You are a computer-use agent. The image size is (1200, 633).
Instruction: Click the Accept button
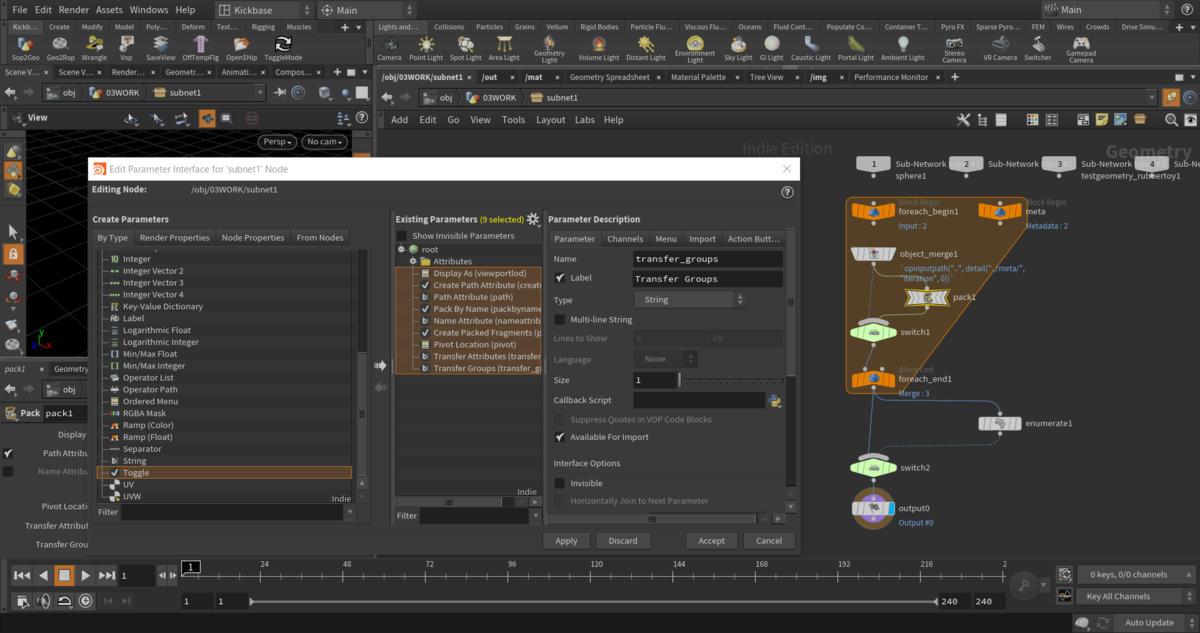coord(712,541)
